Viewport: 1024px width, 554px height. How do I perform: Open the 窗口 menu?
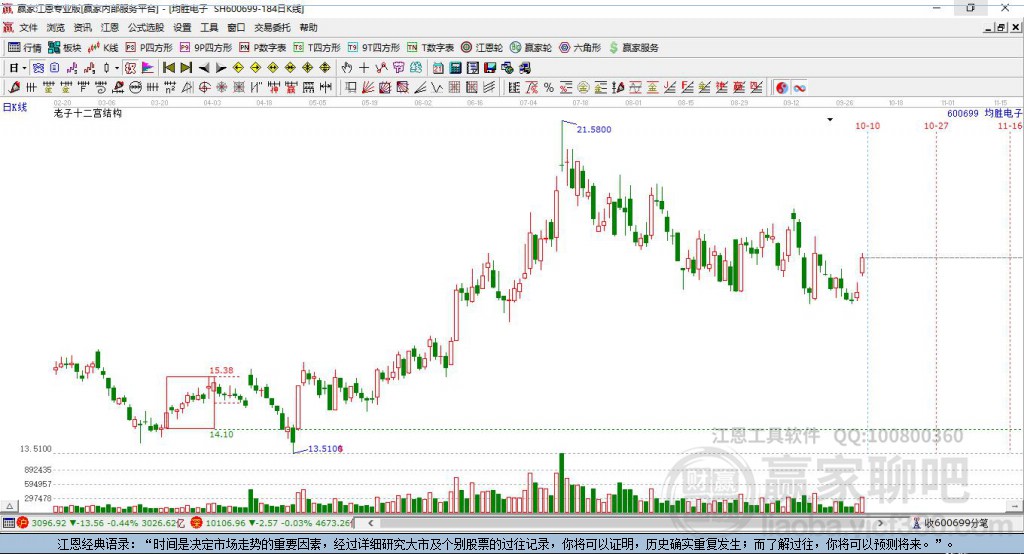pyautogui.click(x=236, y=27)
